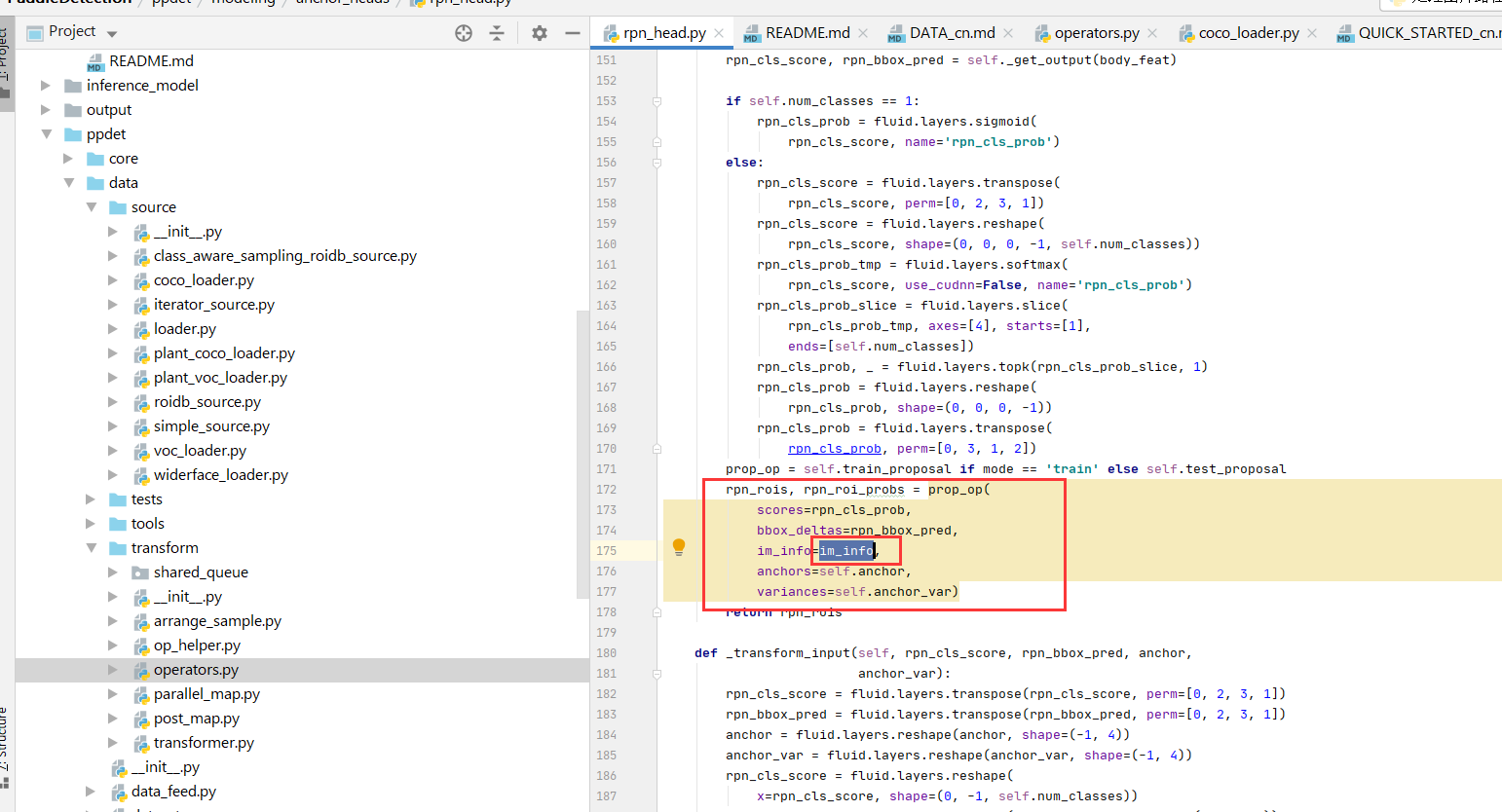Select coco_loader.py in the tree
This screenshot has width=1502, height=812.
(204, 280)
